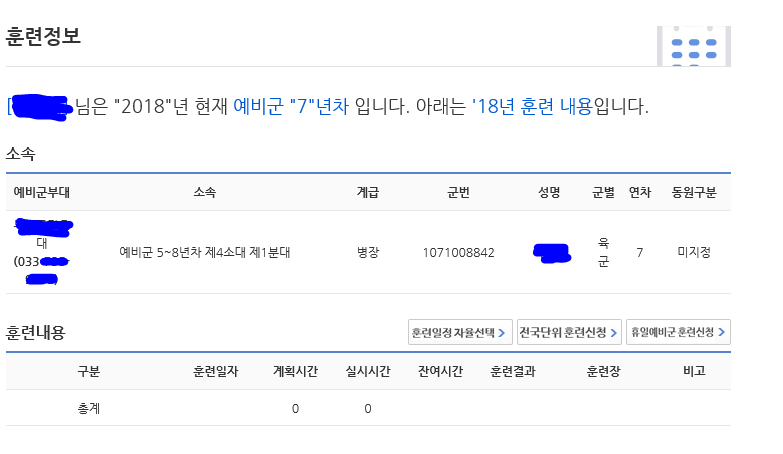Select the 비고 column header
The width and height of the screenshot is (783, 454).
(694, 371)
